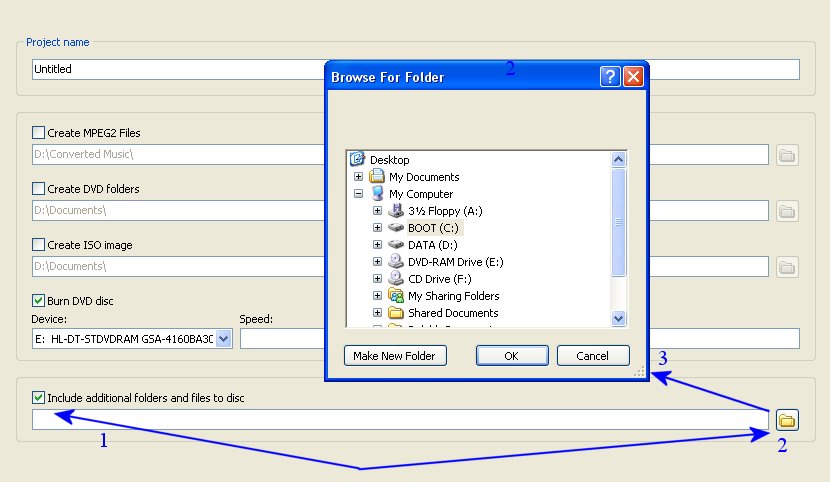
Task: Collapse the My Computer tree node
Action: pyautogui.click(x=358, y=194)
